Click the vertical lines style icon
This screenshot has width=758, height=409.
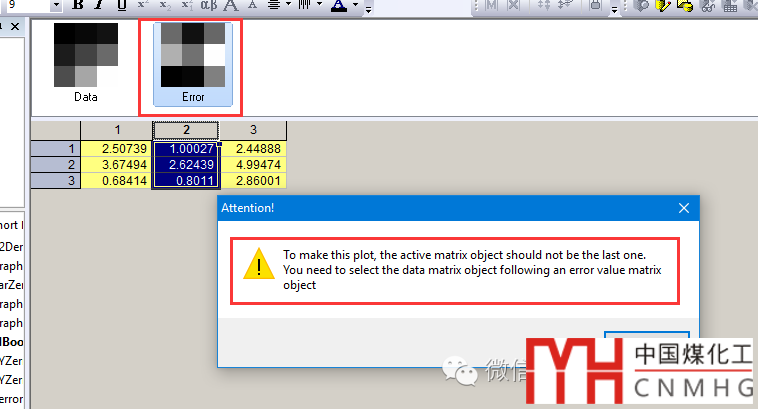point(304,5)
